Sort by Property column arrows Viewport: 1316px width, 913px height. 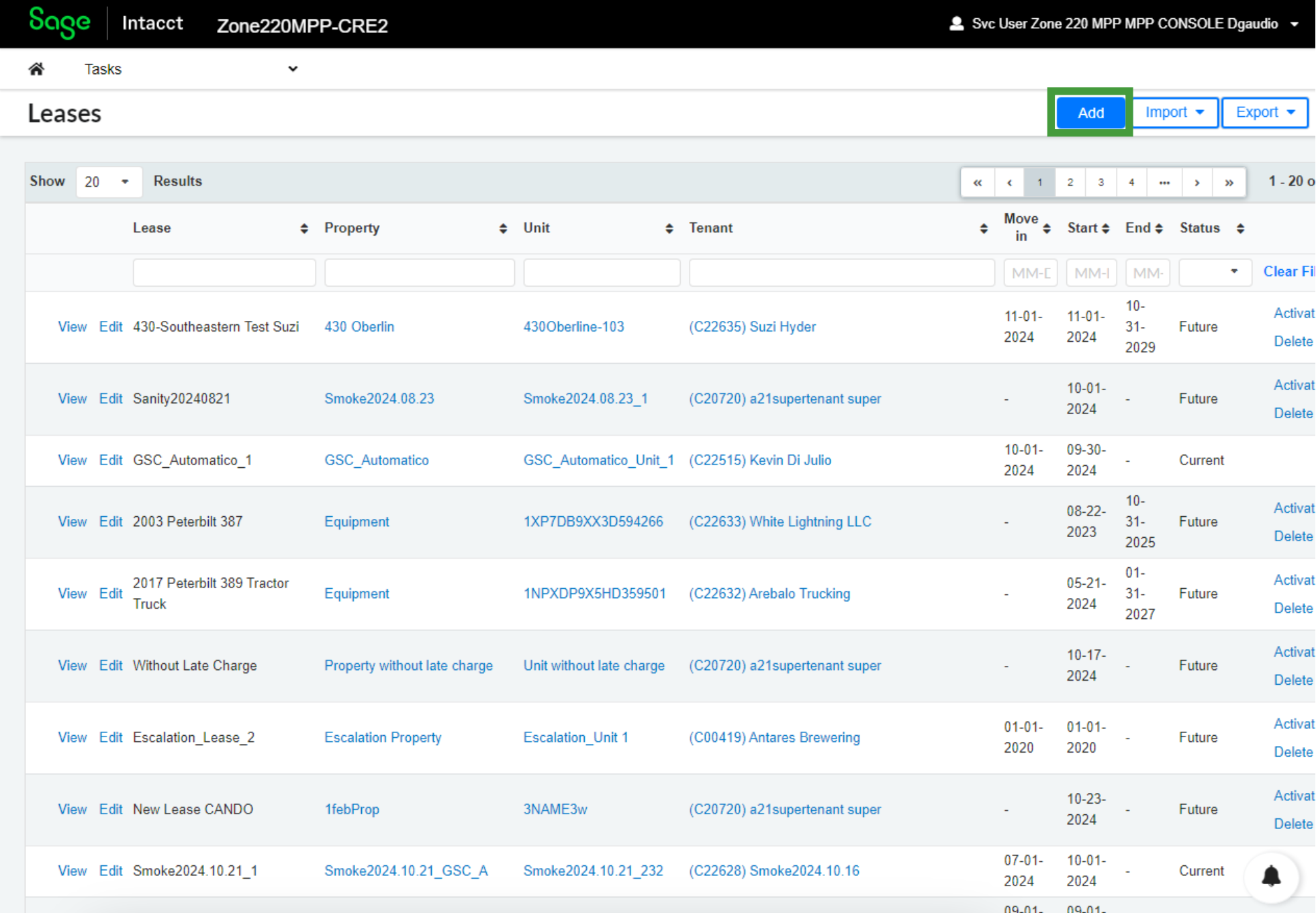[x=503, y=229]
